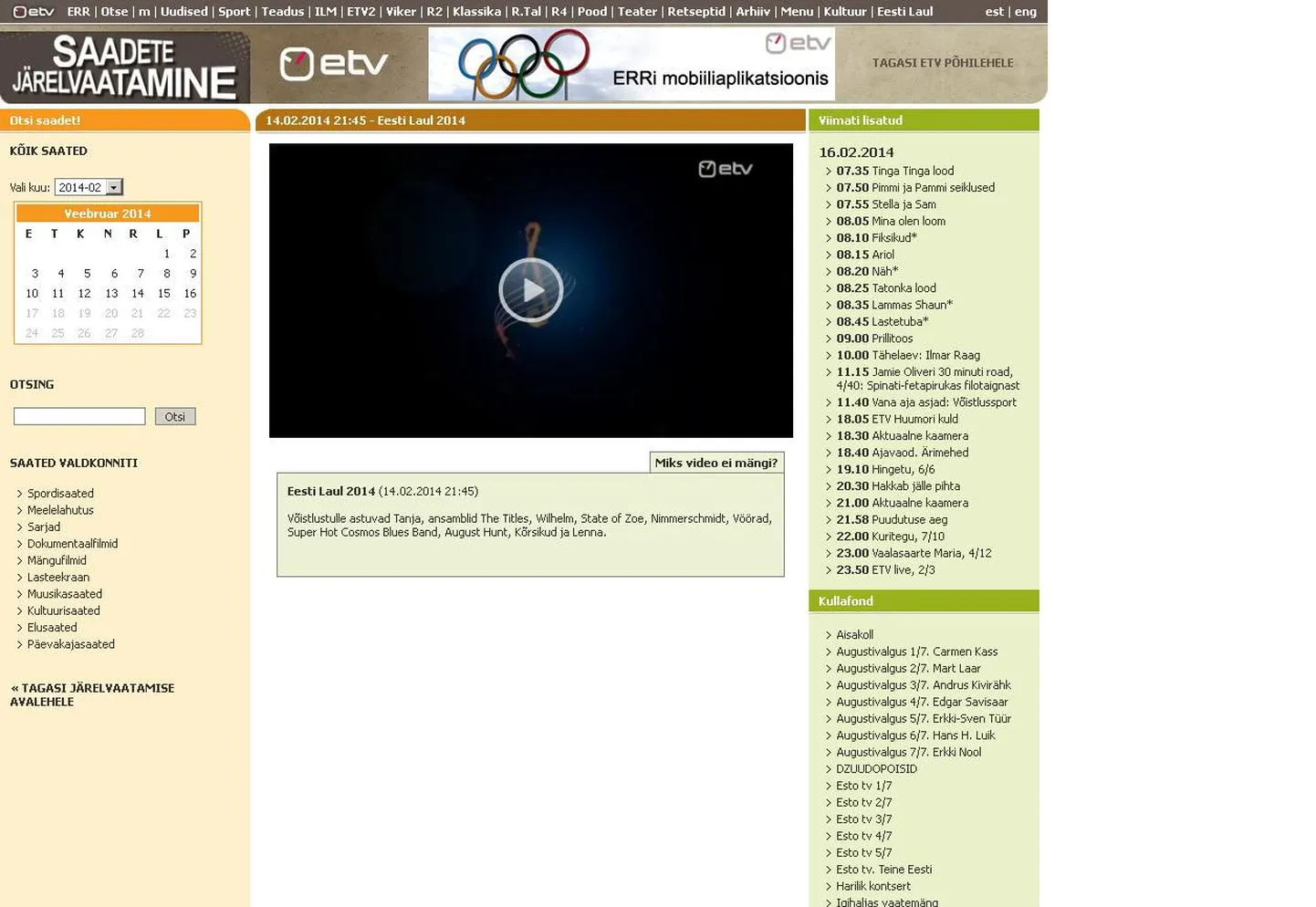Select calendar day 14 in Veebruar 2014
Viewport: 1316px width, 907px height.
[x=138, y=294]
